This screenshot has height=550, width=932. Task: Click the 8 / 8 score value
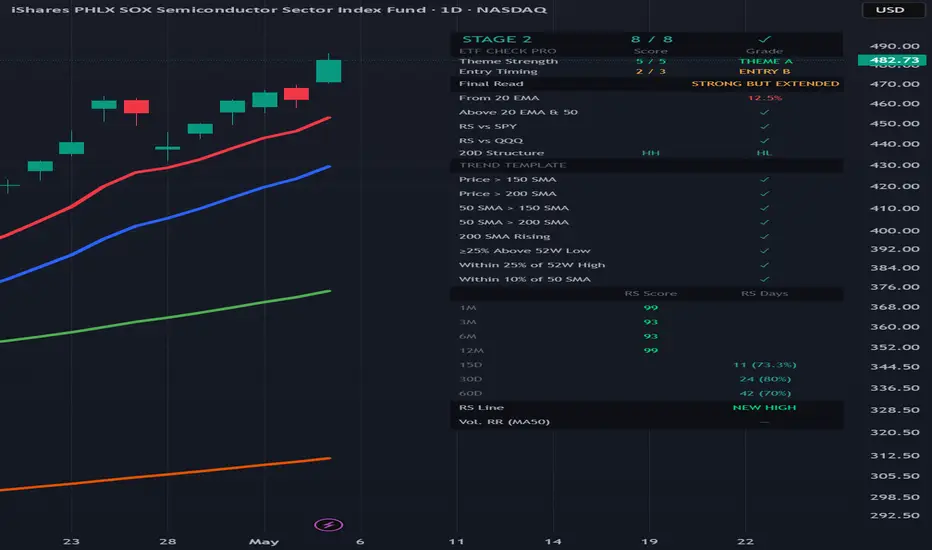coord(651,39)
